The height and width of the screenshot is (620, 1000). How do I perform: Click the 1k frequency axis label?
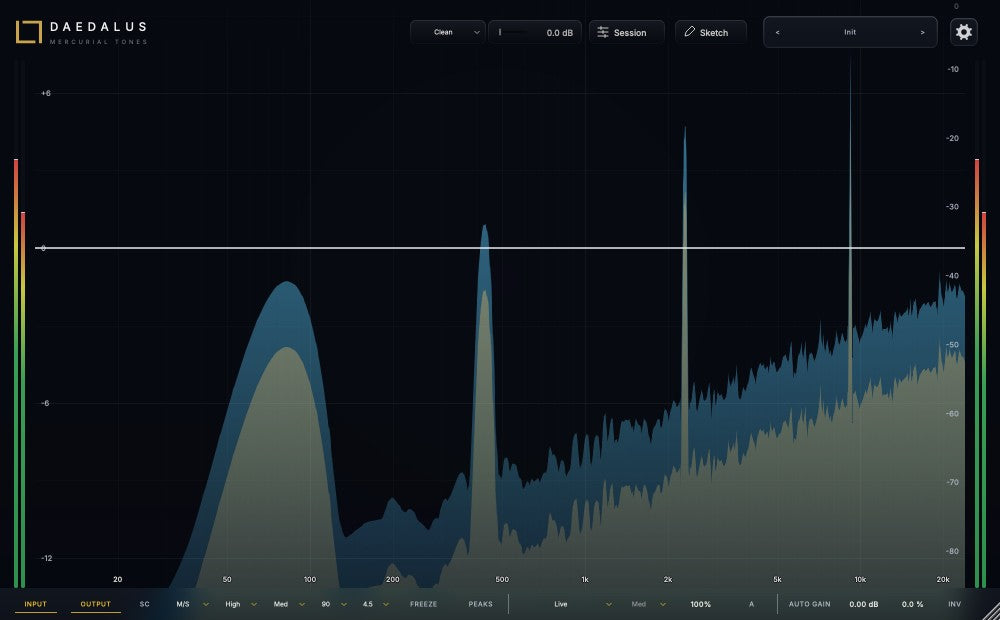[585, 579]
